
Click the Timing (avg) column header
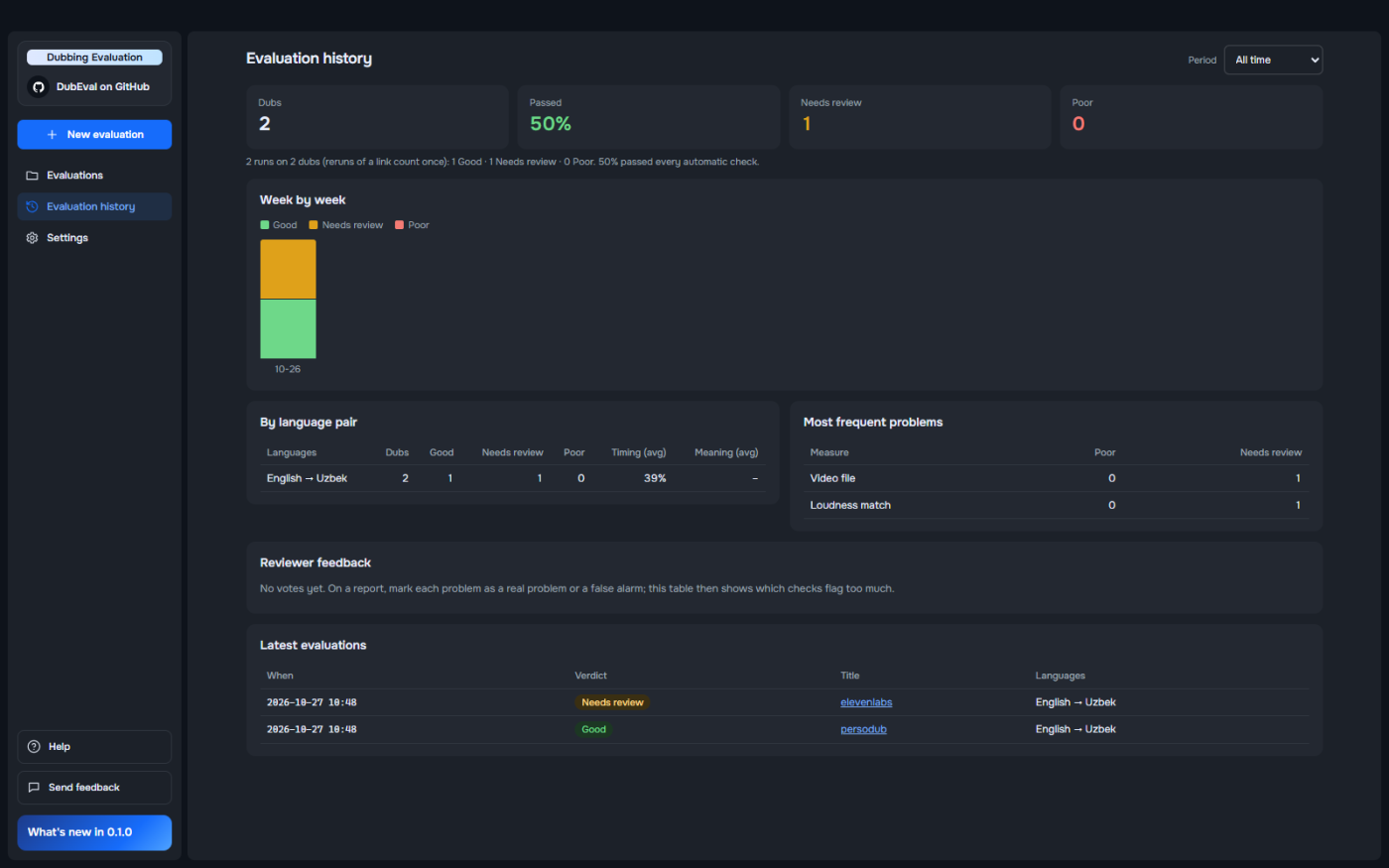tap(638, 452)
